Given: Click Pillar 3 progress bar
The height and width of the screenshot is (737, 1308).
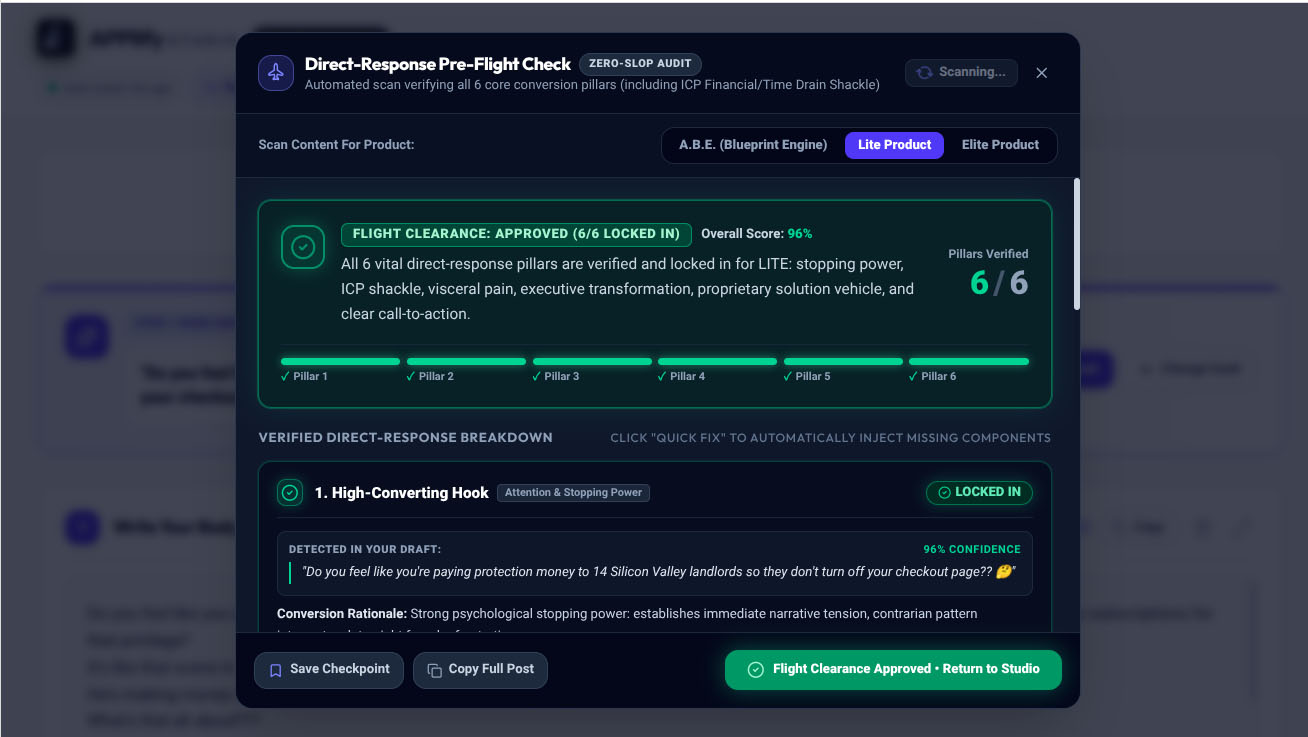Looking at the screenshot, I should tap(592, 361).
